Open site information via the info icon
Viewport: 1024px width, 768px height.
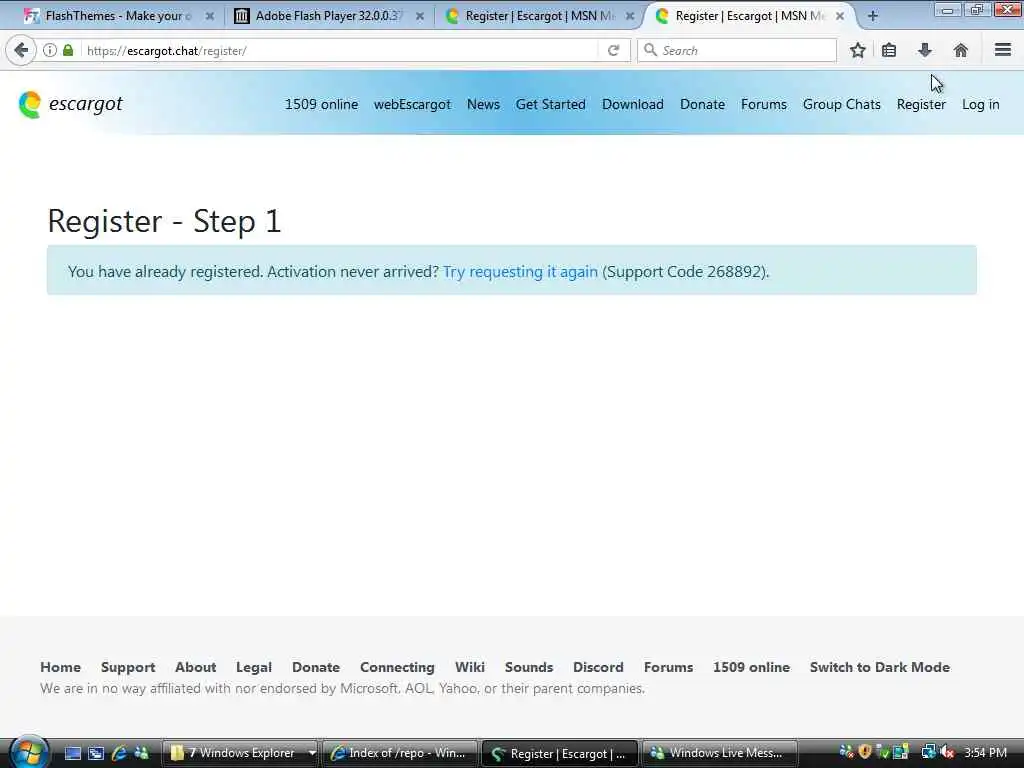pos(50,50)
